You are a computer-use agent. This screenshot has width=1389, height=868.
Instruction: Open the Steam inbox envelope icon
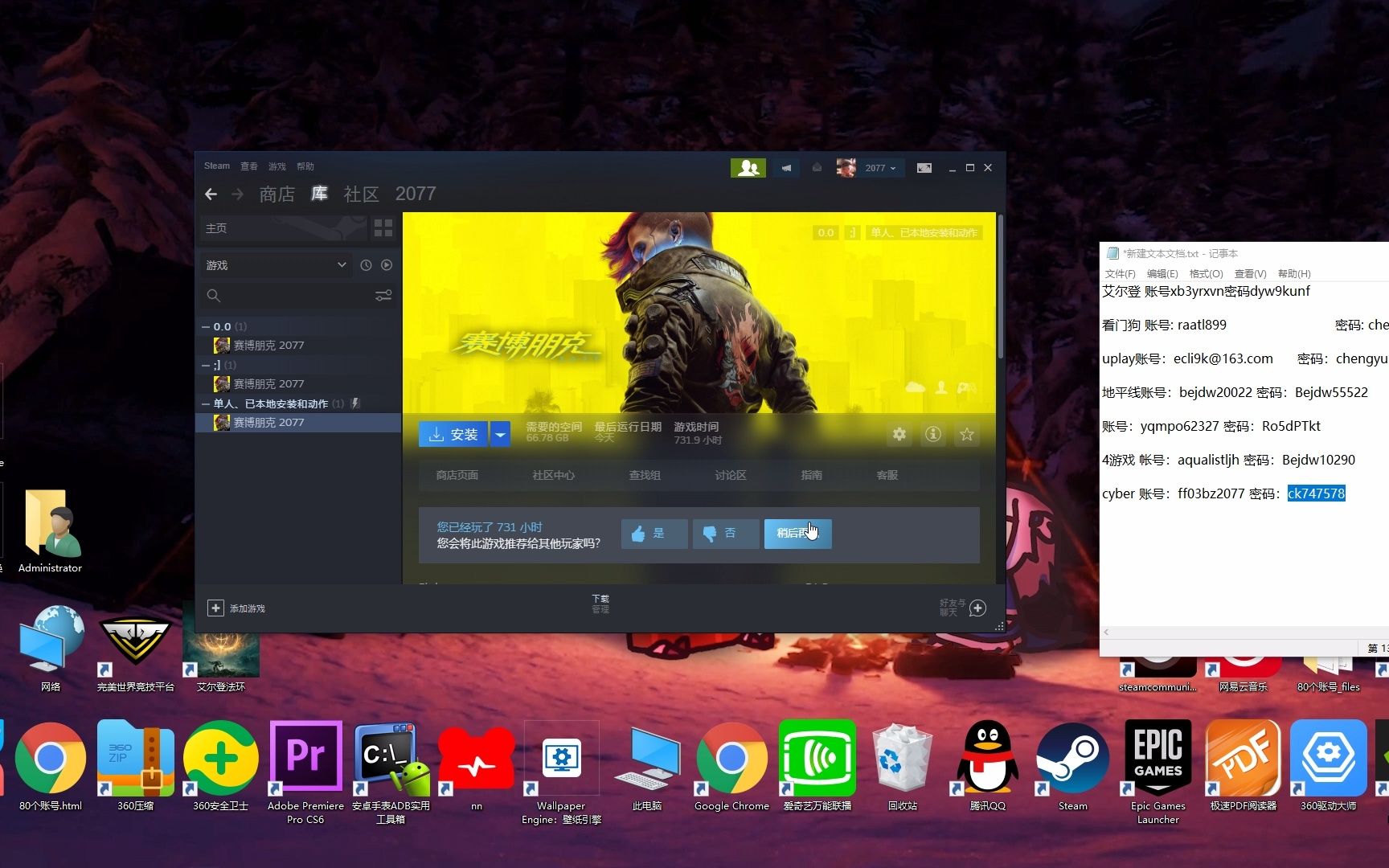tap(817, 168)
